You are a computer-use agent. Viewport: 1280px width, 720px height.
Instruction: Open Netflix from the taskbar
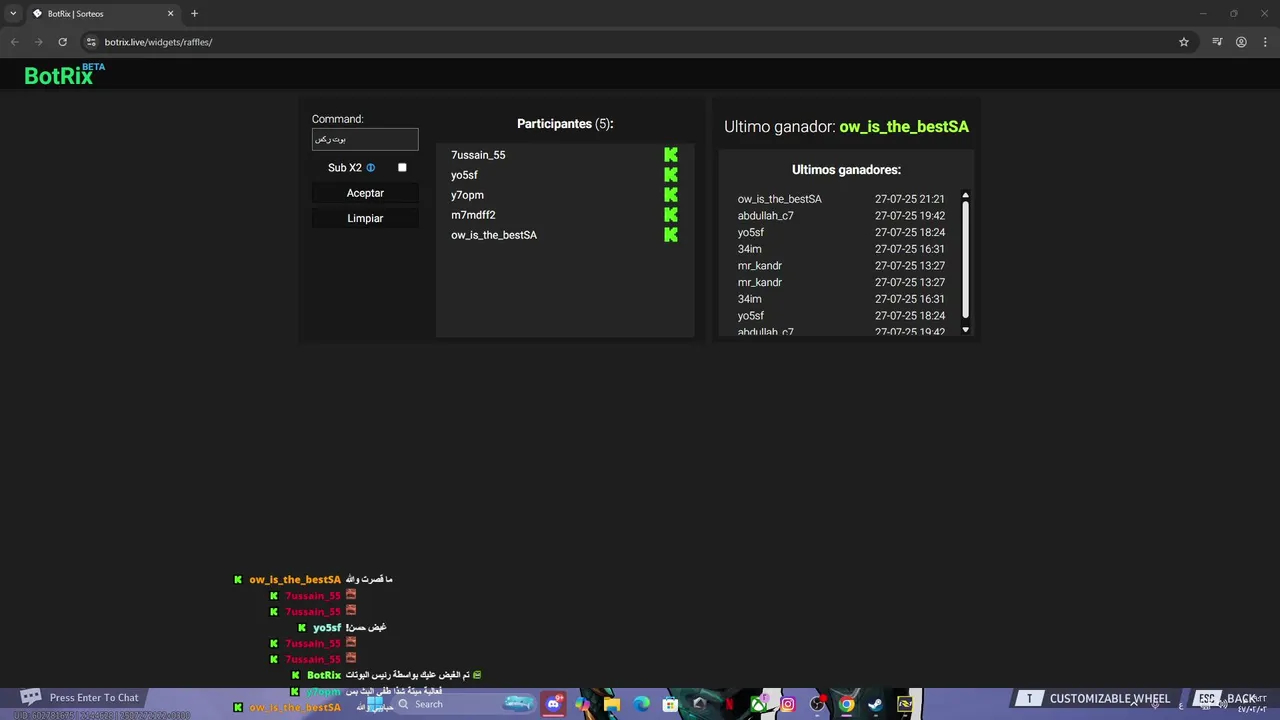(729, 704)
